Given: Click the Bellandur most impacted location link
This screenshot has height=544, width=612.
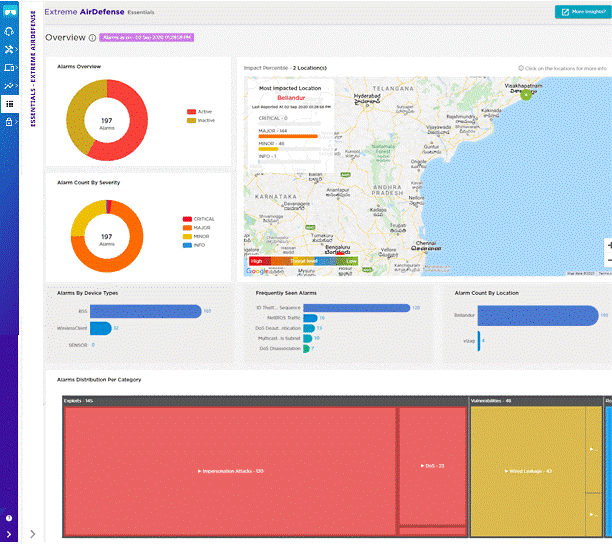Looking at the screenshot, I should pyautogui.click(x=290, y=99).
